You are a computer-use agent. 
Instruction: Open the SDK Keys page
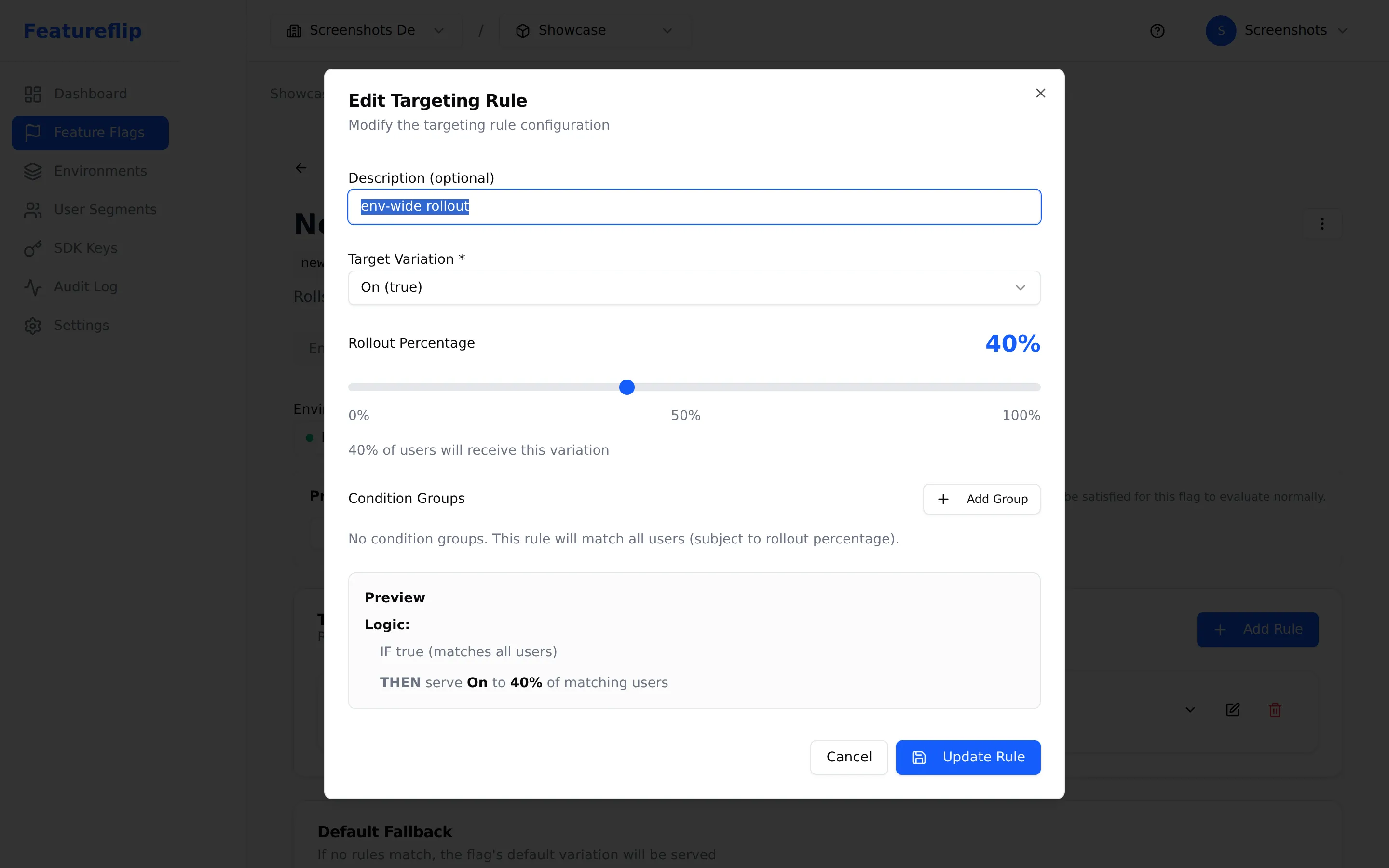(90, 248)
